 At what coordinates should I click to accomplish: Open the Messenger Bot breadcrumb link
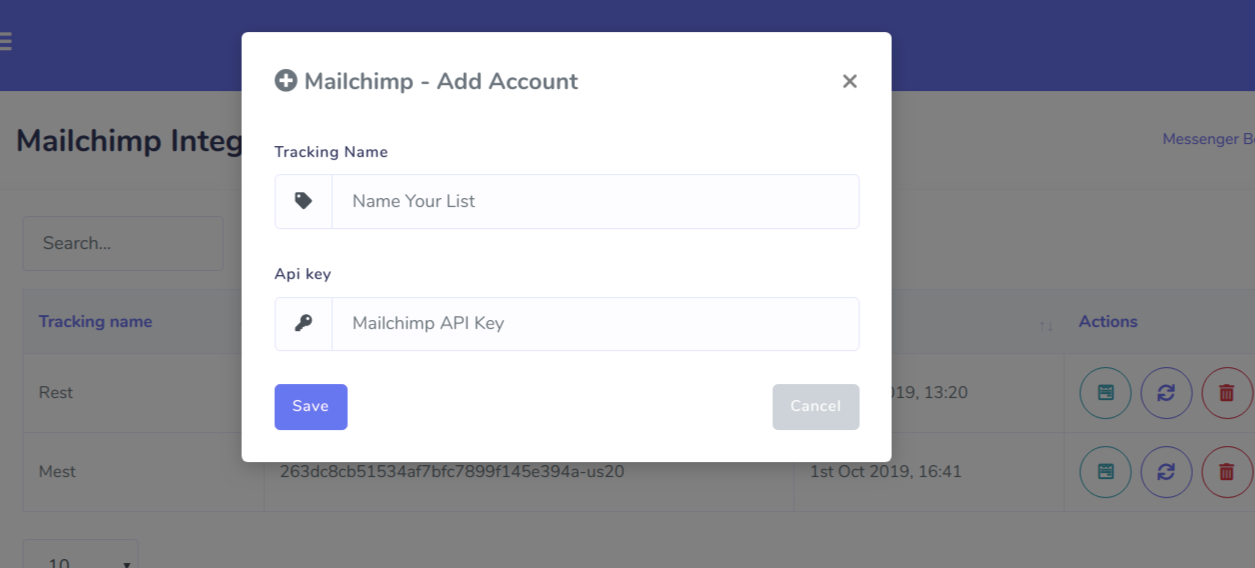point(1208,139)
